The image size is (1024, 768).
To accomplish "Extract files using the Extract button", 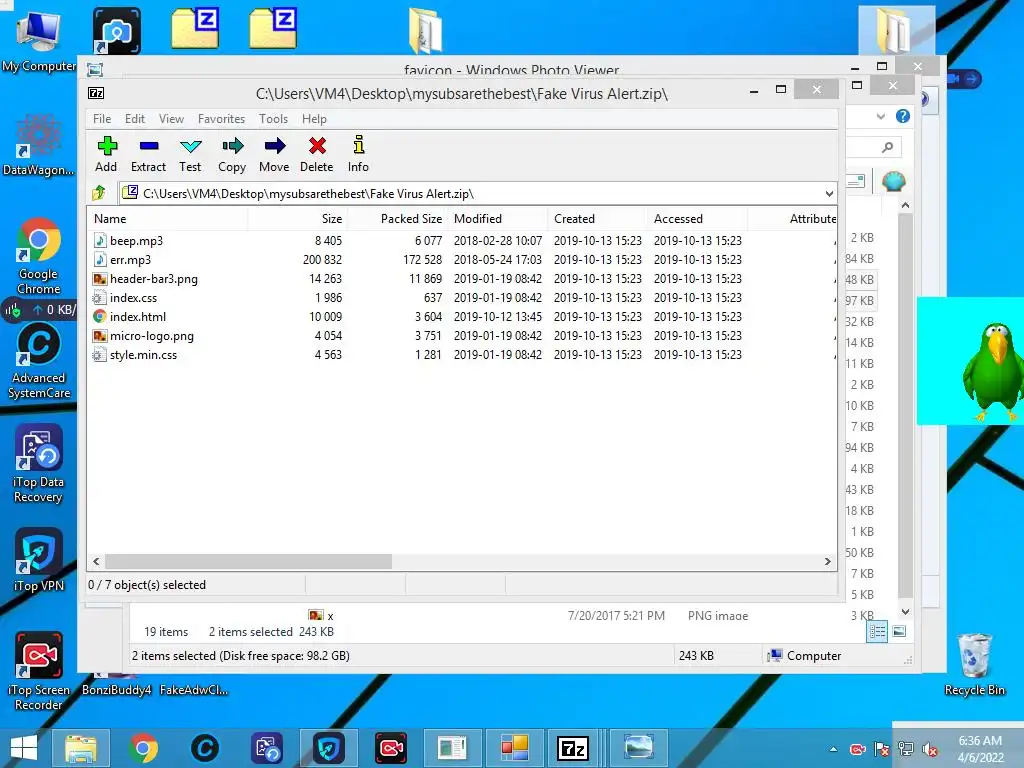I will click(148, 154).
